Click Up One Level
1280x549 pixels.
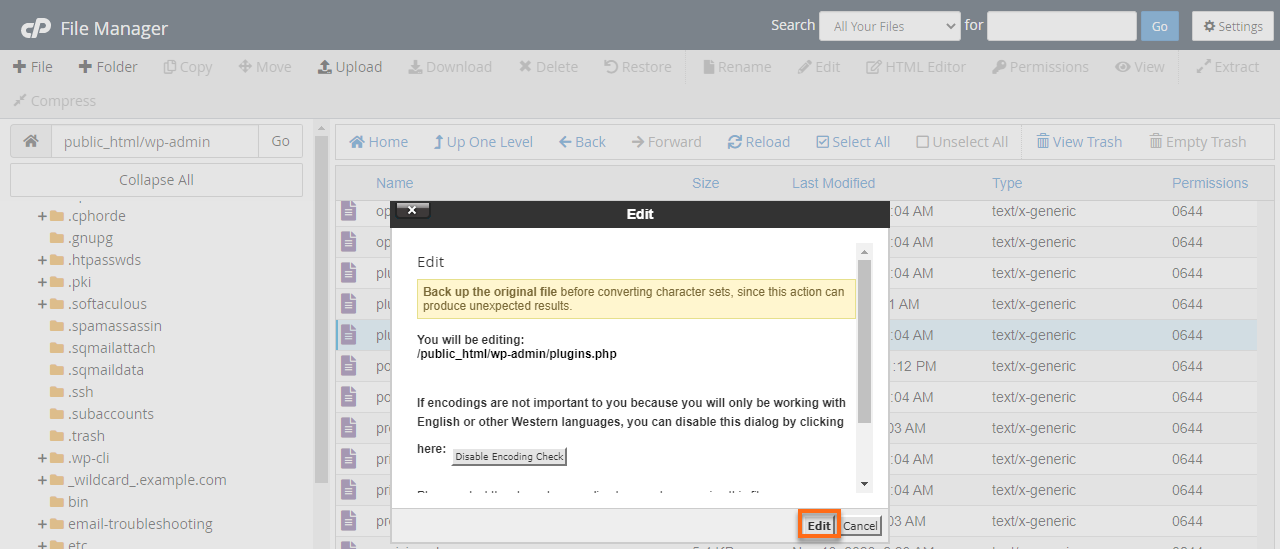483,142
